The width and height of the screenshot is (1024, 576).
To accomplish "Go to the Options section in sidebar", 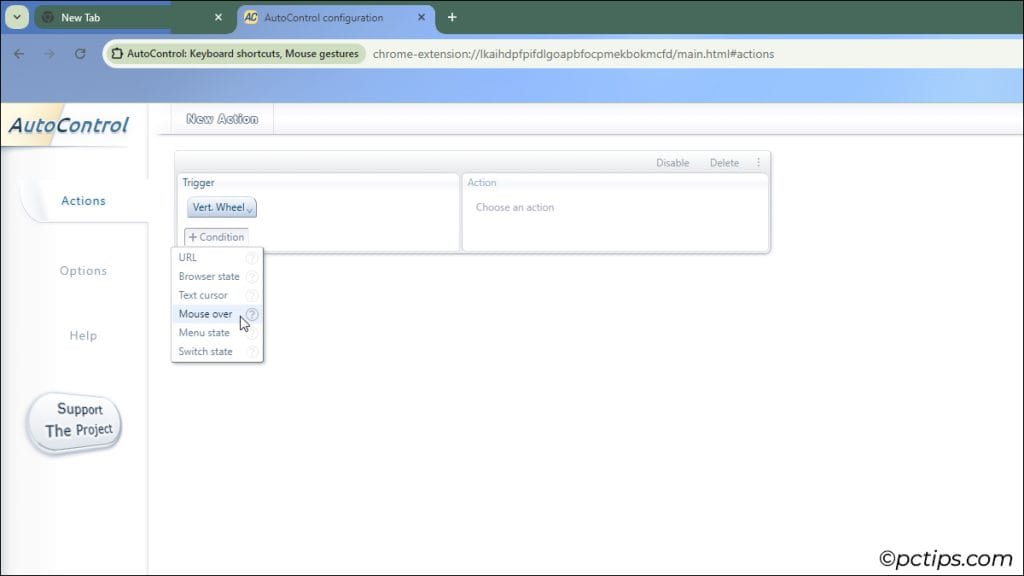I will (83, 271).
